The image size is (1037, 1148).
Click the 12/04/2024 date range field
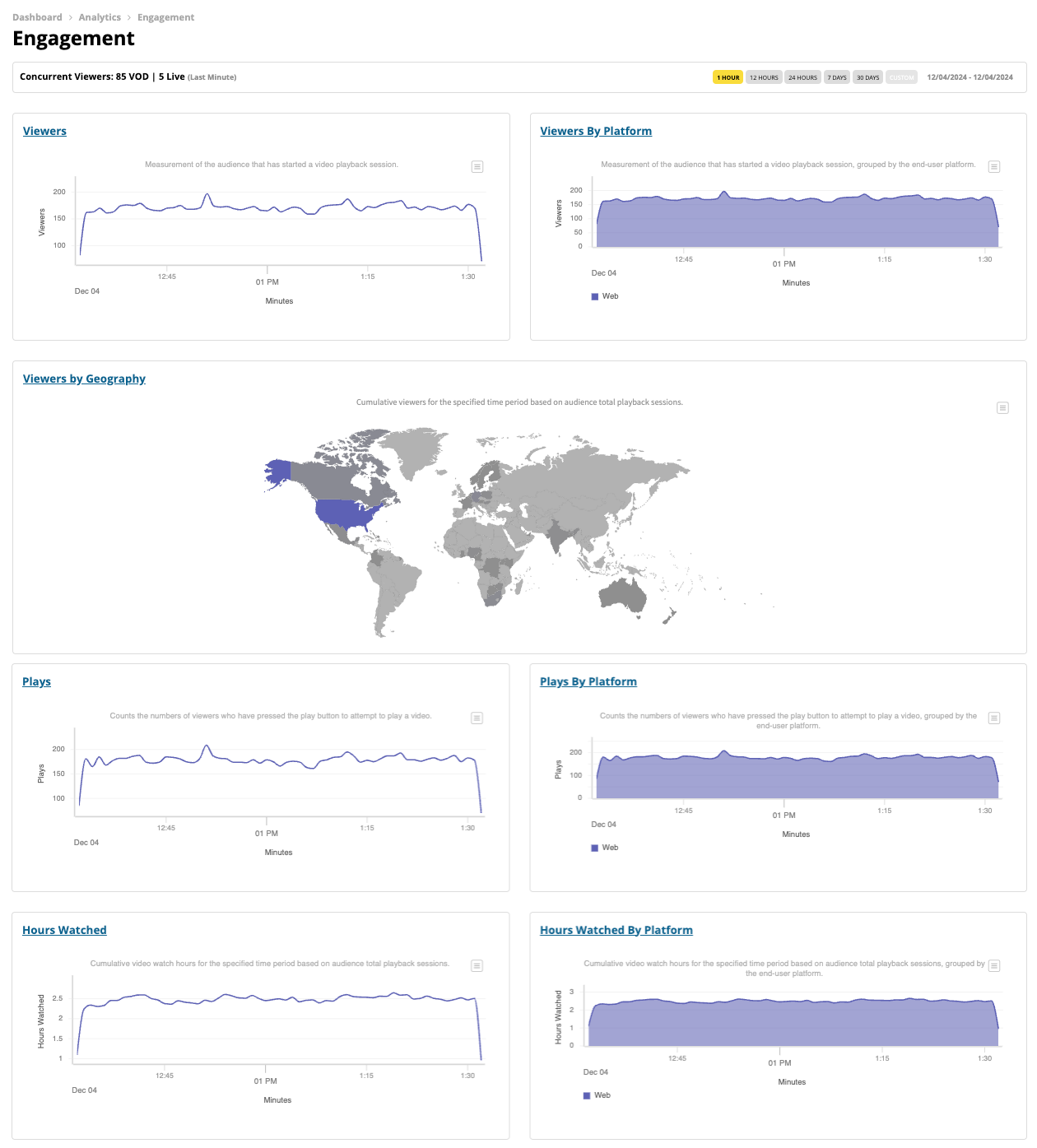pyautogui.click(x=970, y=77)
